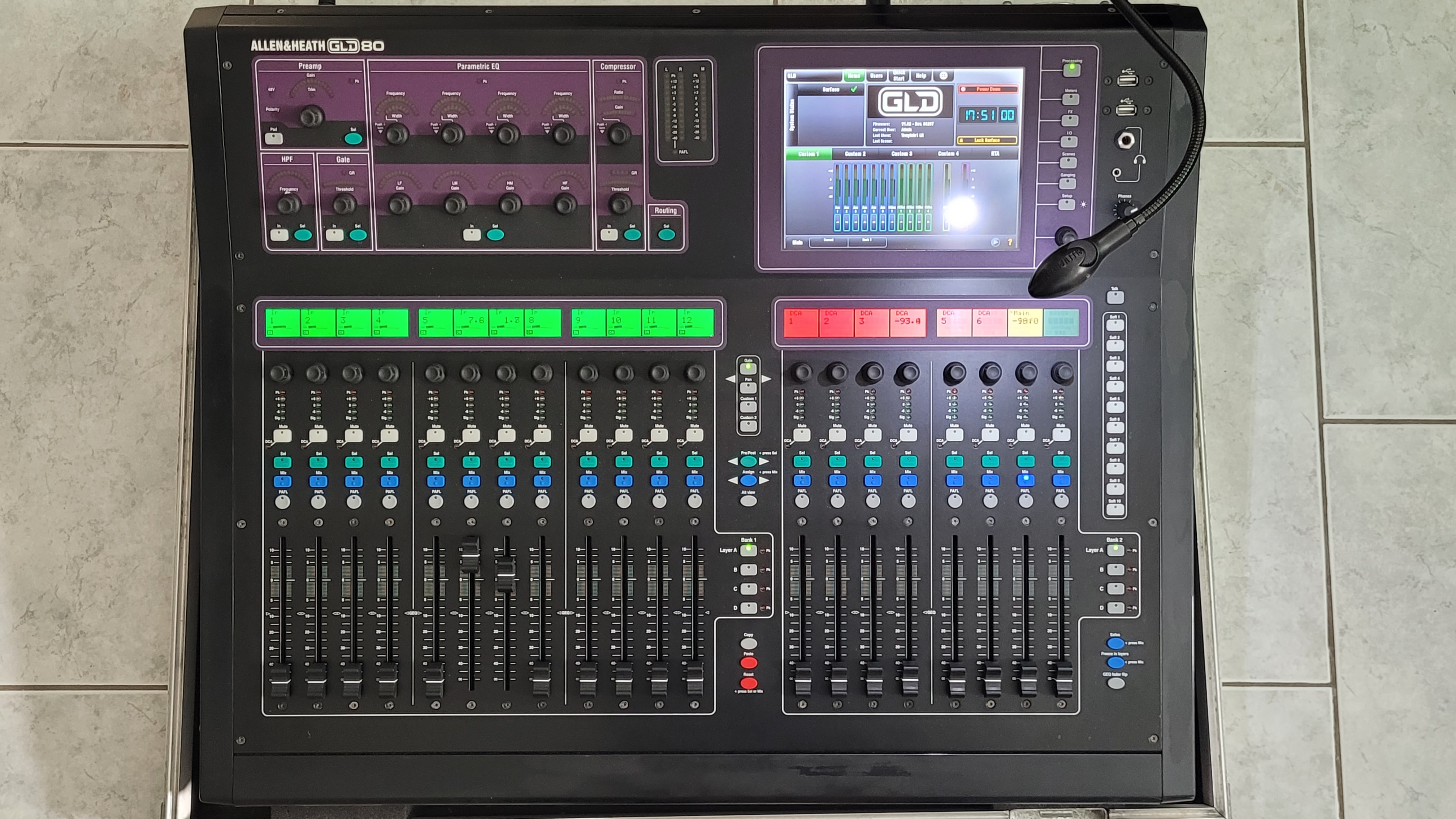Push the lit blue Mix key on Main

(1026, 480)
